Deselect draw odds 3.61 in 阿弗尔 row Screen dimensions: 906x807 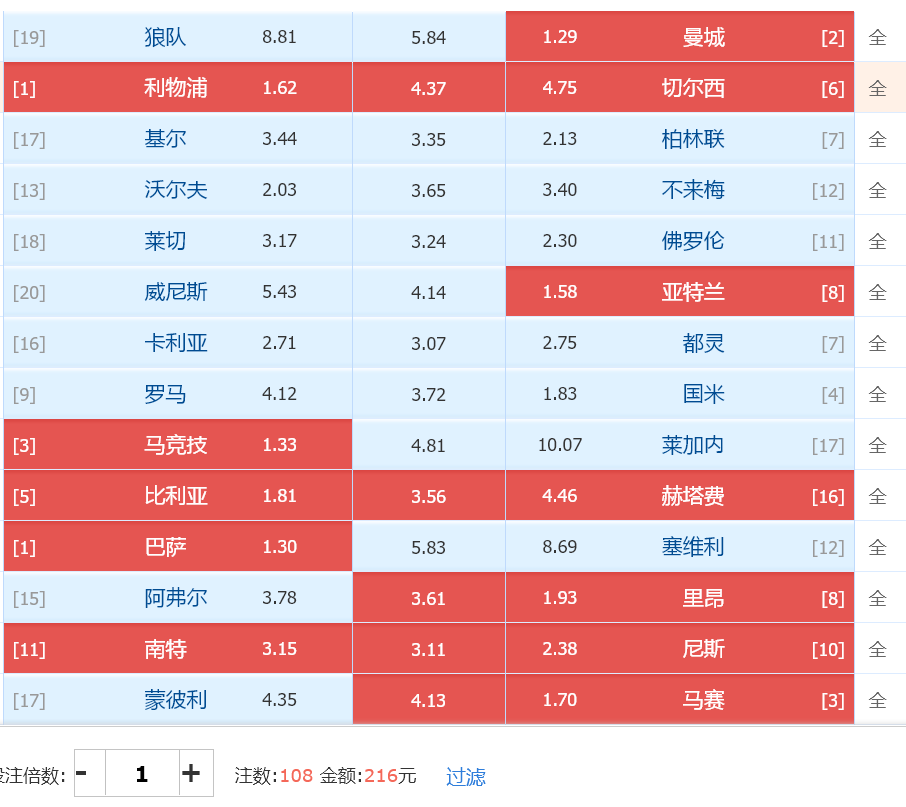(429, 598)
